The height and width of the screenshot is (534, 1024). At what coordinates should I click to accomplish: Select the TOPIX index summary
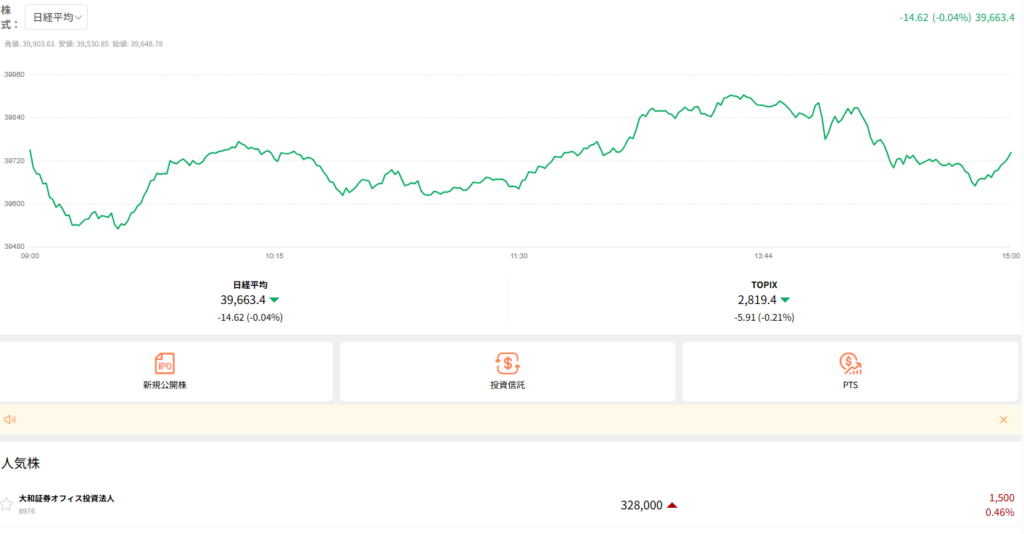pos(764,301)
